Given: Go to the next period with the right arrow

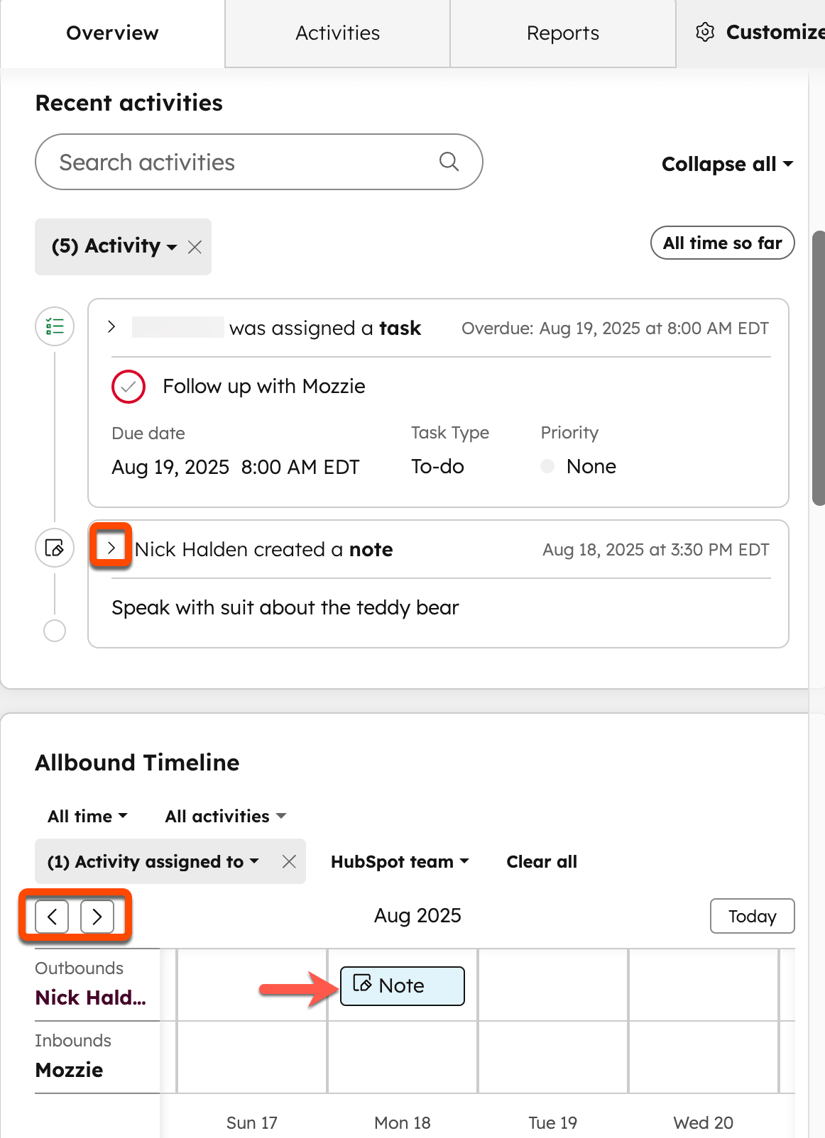Looking at the screenshot, I should coord(97,915).
